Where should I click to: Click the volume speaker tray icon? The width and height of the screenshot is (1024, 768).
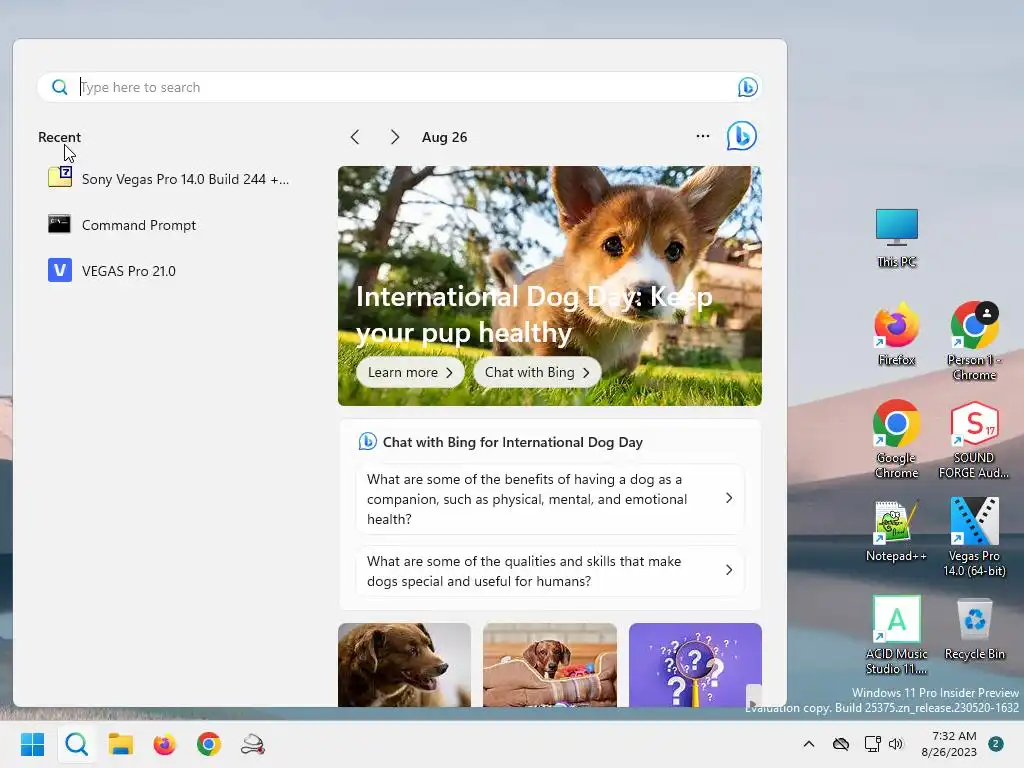pyautogui.click(x=896, y=744)
